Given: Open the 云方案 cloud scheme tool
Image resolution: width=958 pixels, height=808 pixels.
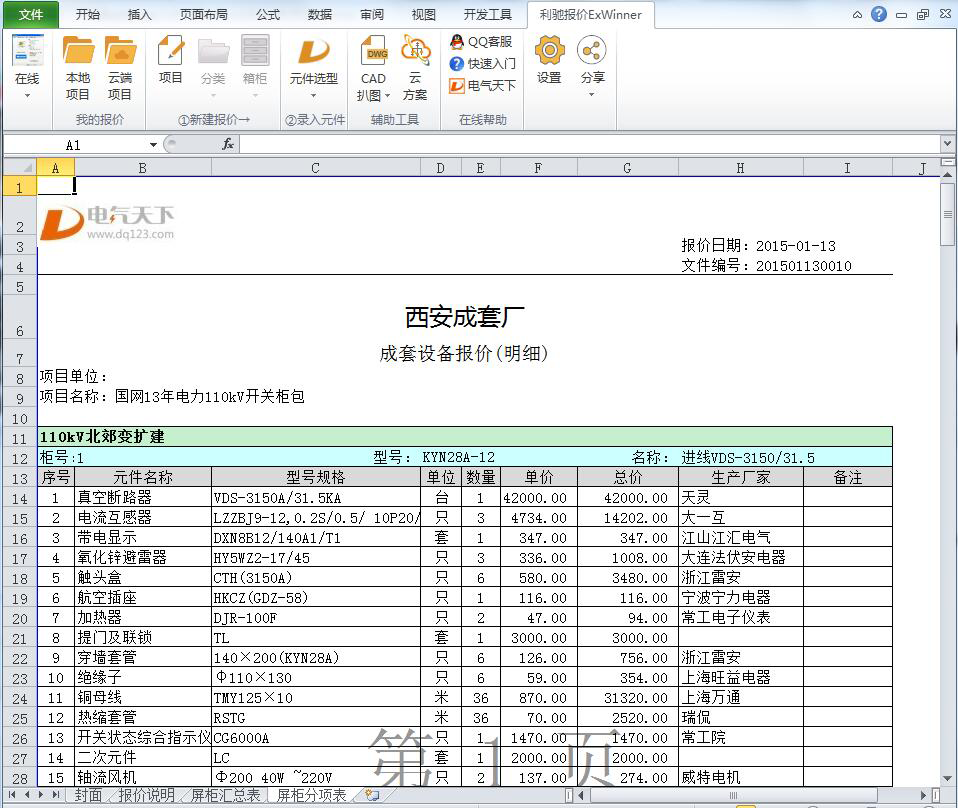Looking at the screenshot, I should pos(415,68).
